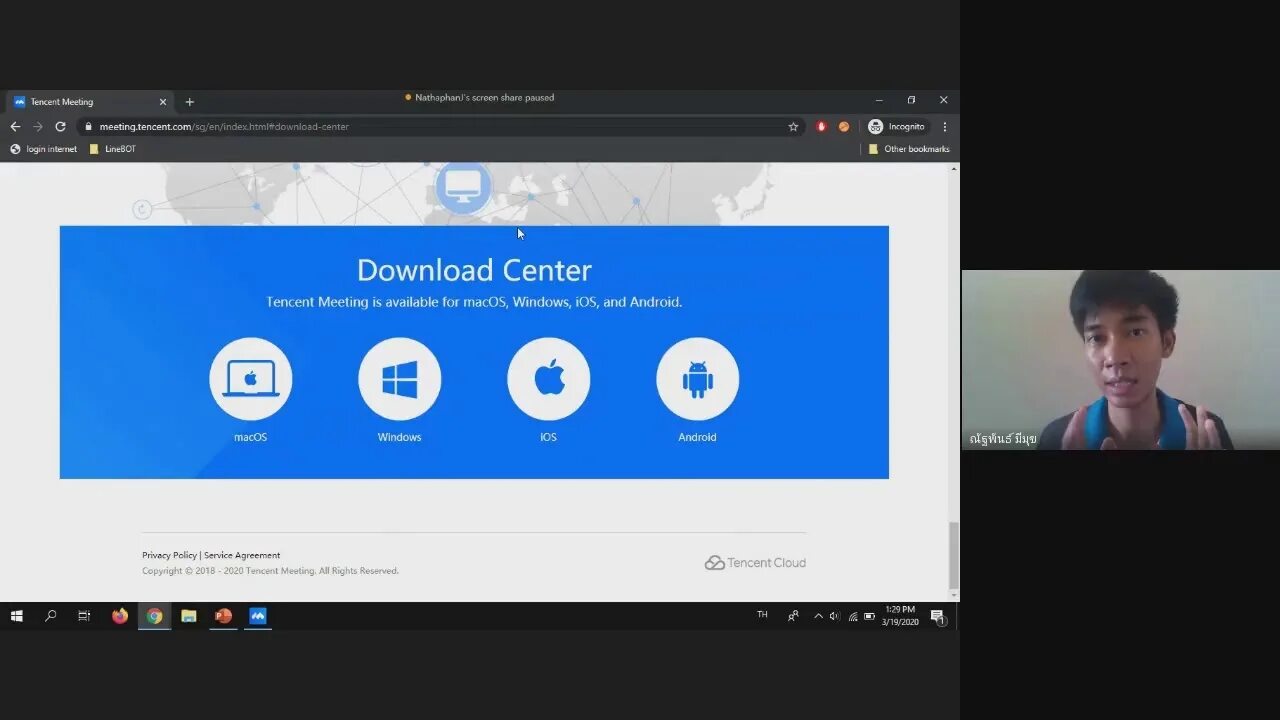Switch to PowerPoint in the taskbar
This screenshot has width=1280, height=720.
pyautogui.click(x=223, y=616)
